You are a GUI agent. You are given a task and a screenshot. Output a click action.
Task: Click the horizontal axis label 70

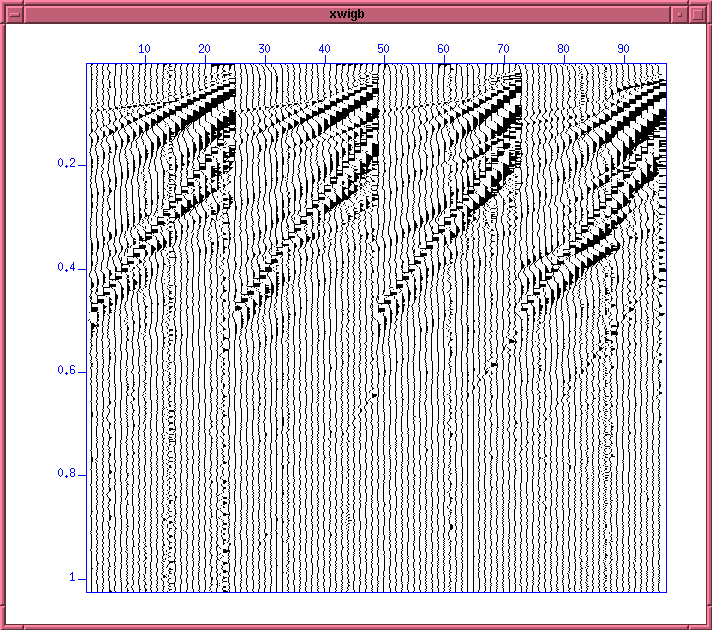(504, 48)
